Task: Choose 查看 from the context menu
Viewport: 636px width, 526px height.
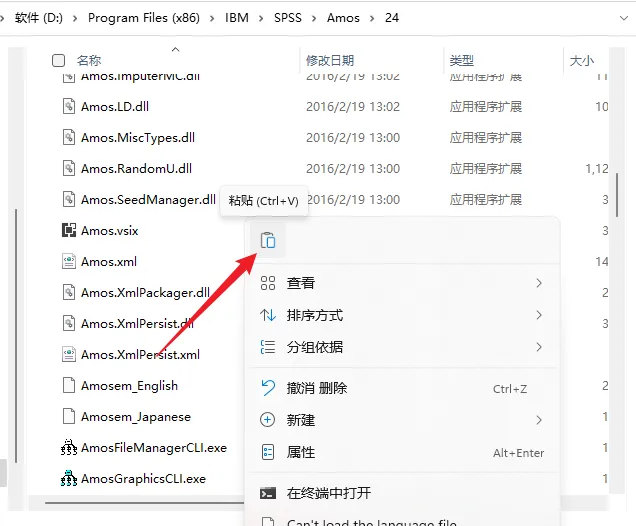Action: click(x=402, y=283)
